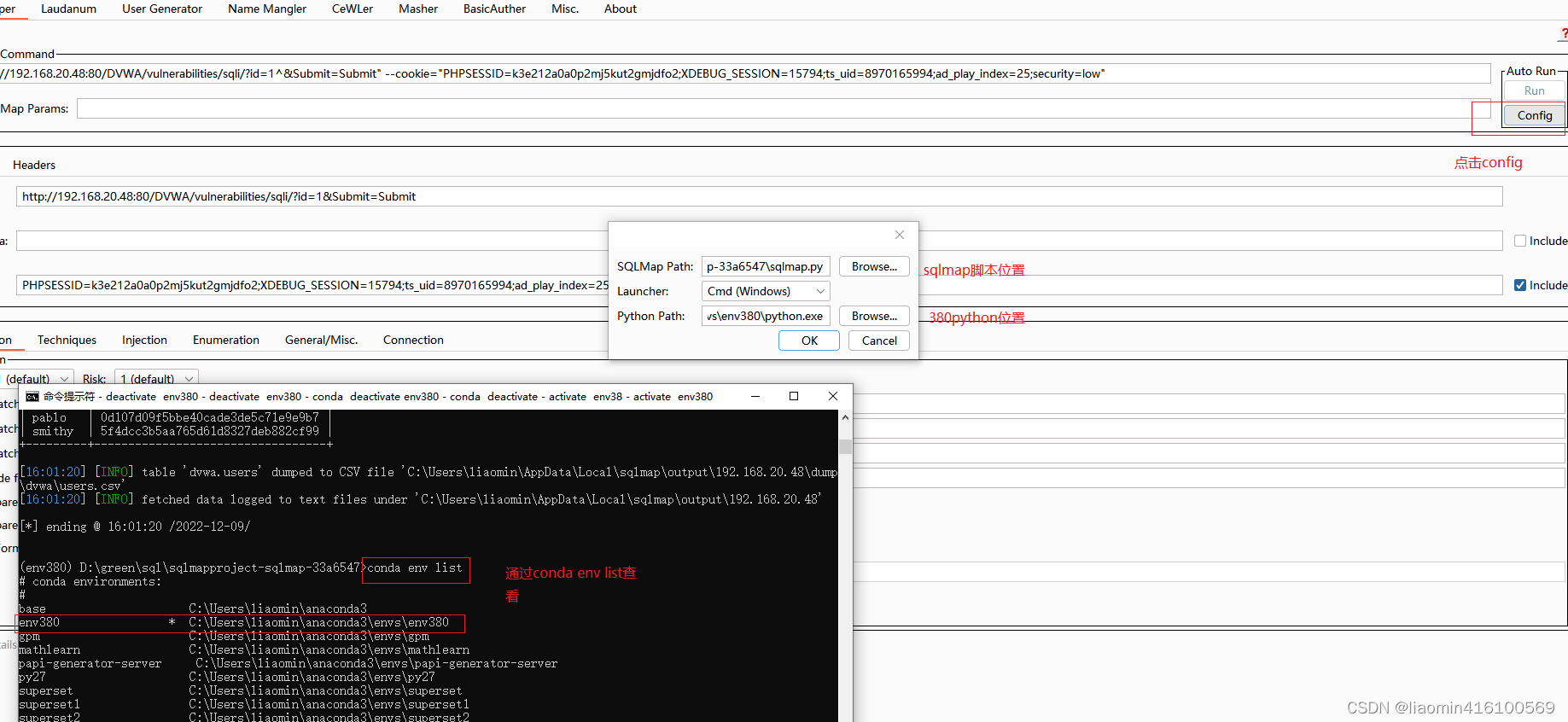
Task: Click the gpm environment row
Action: (223, 637)
